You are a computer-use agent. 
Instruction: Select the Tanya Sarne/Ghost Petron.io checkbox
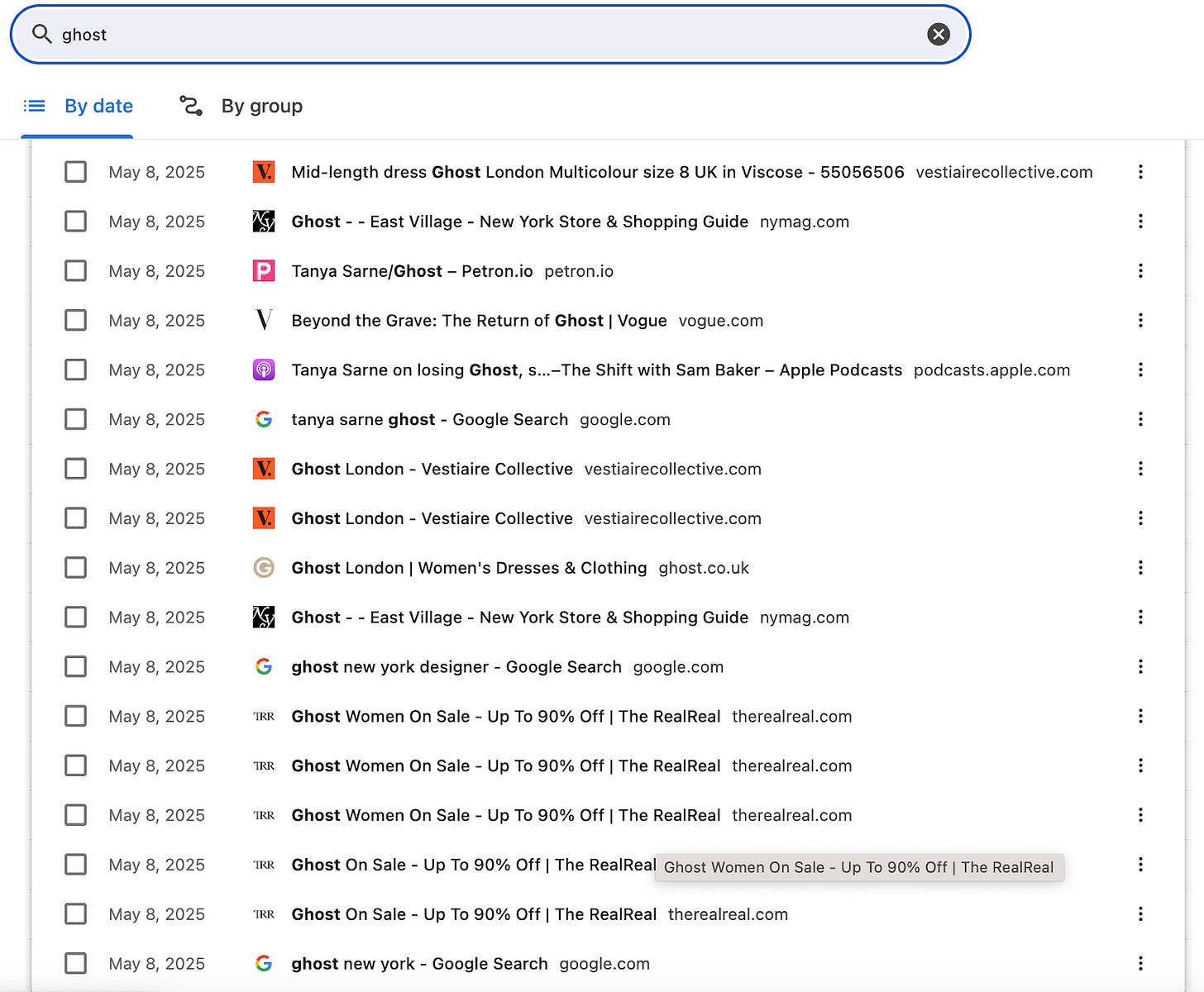pyautogui.click(x=75, y=271)
